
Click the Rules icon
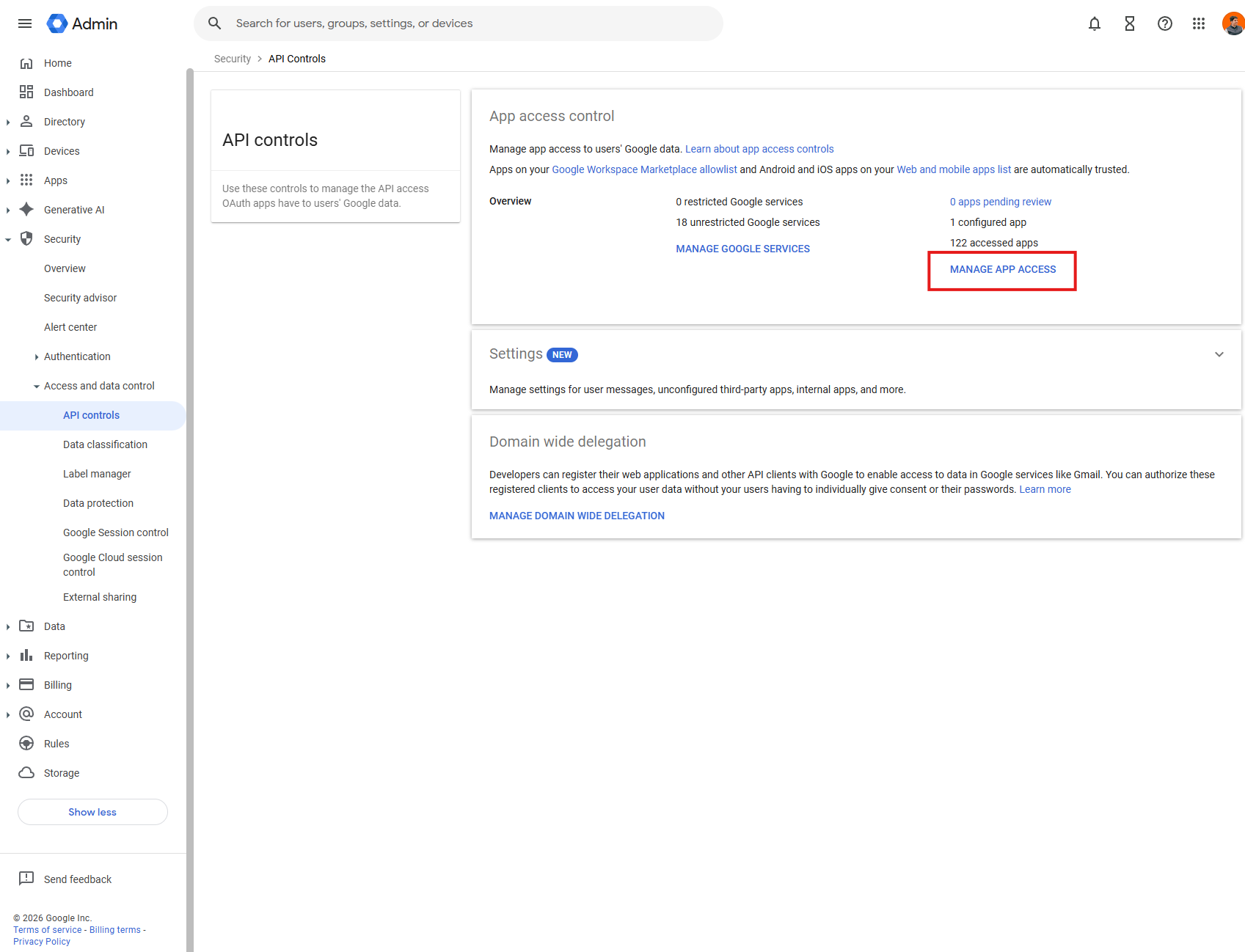[x=26, y=744]
